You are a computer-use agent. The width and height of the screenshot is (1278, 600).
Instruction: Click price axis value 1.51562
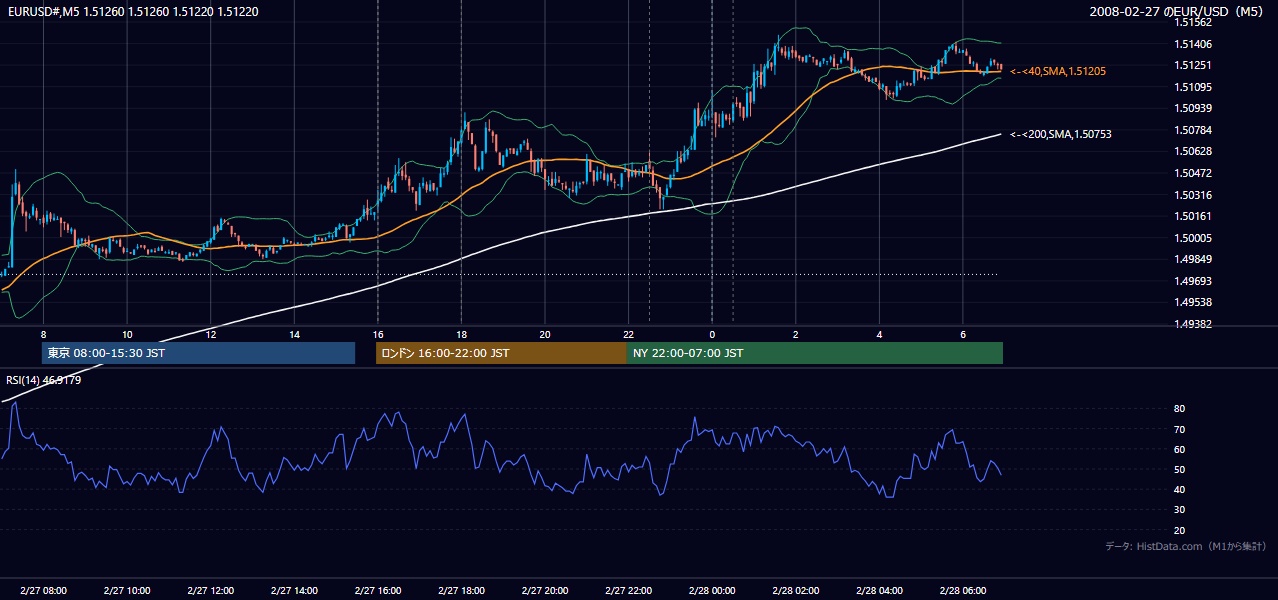click(x=1193, y=22)
